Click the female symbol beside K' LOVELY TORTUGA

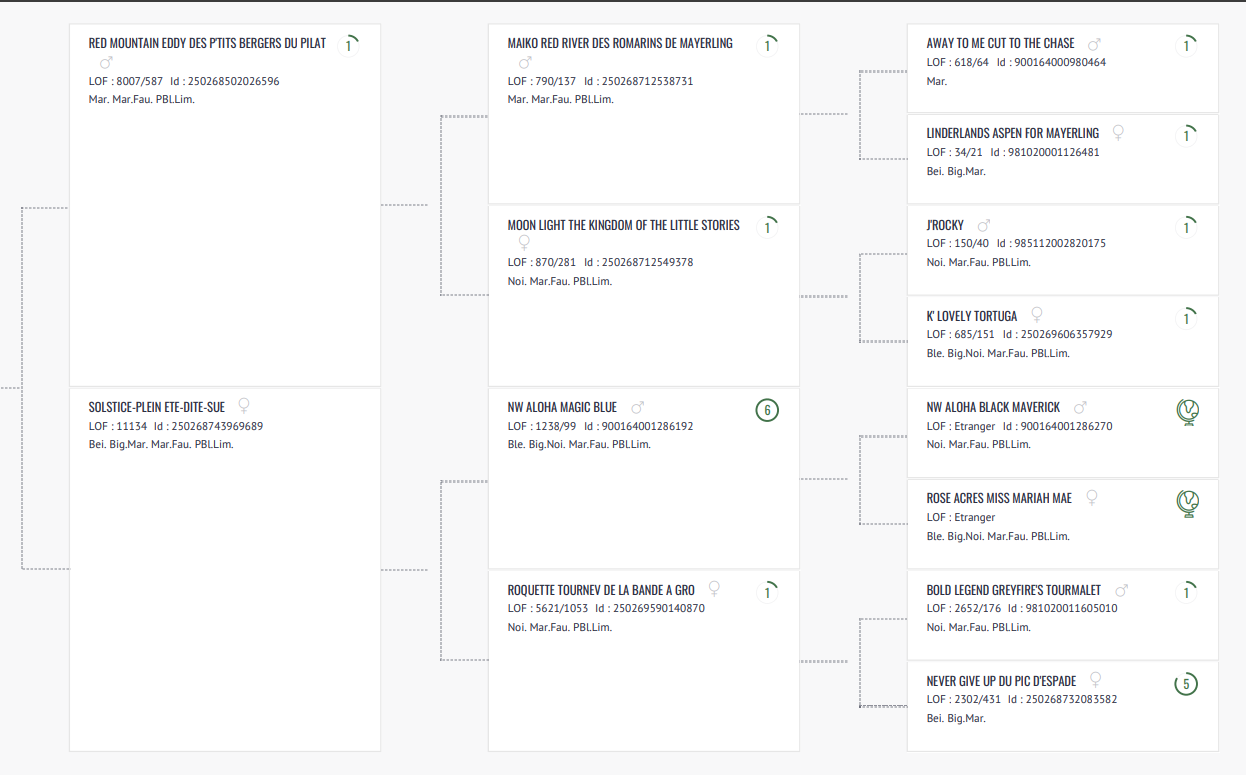point(1037,315)
